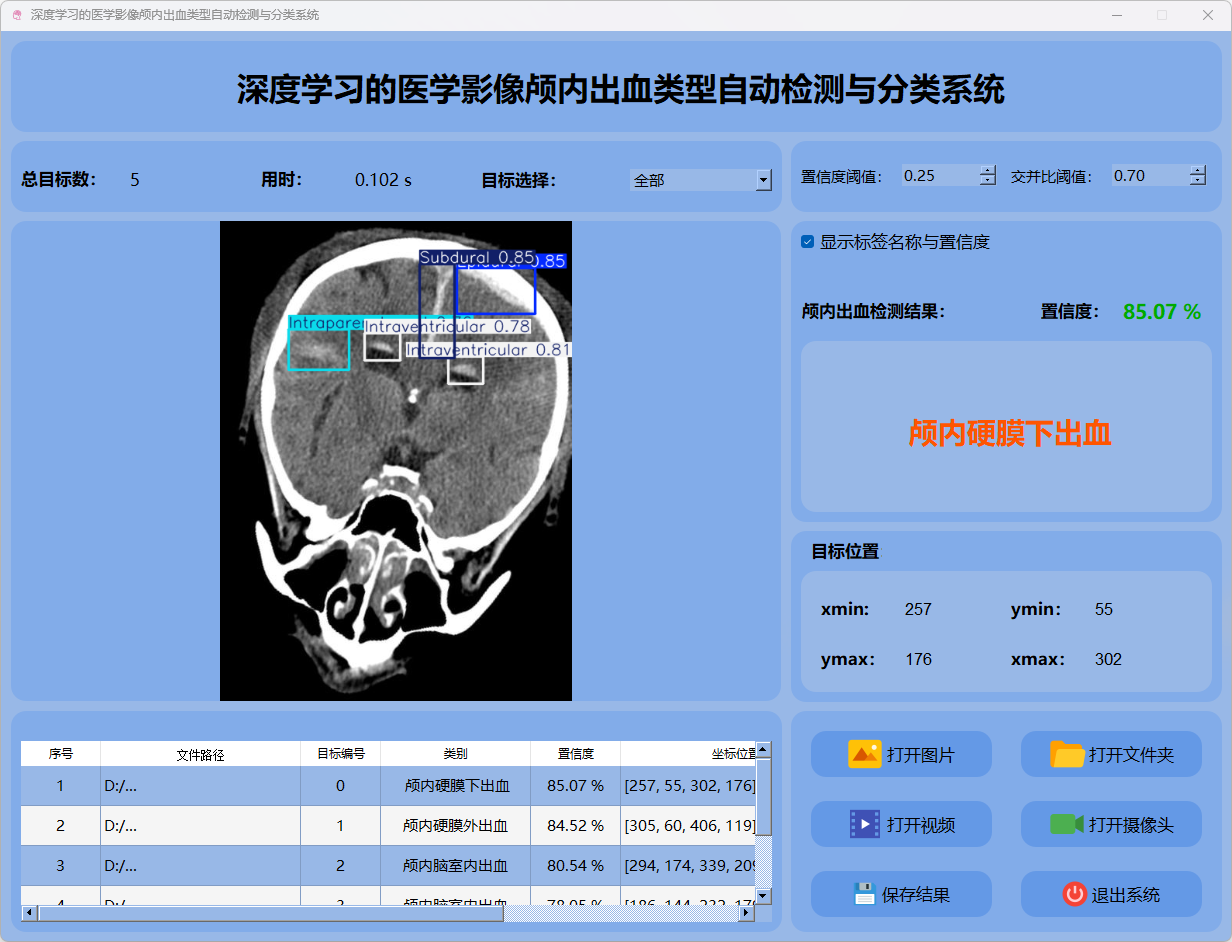Click the 用时 value 0.102 s
The image size is (1232, 942).
pos(383,180)
